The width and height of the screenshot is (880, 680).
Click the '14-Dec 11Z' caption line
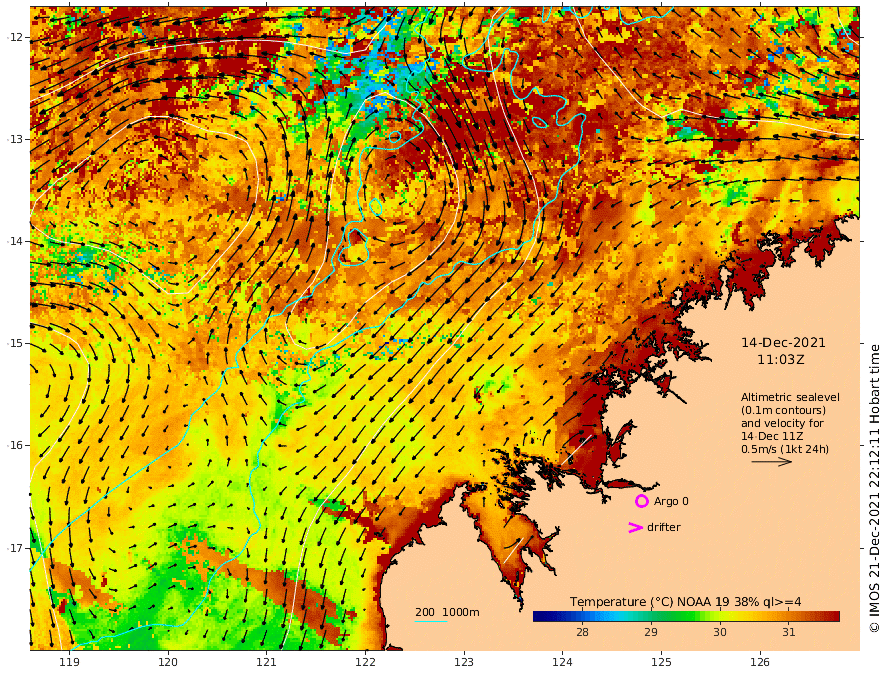[772, 436]
